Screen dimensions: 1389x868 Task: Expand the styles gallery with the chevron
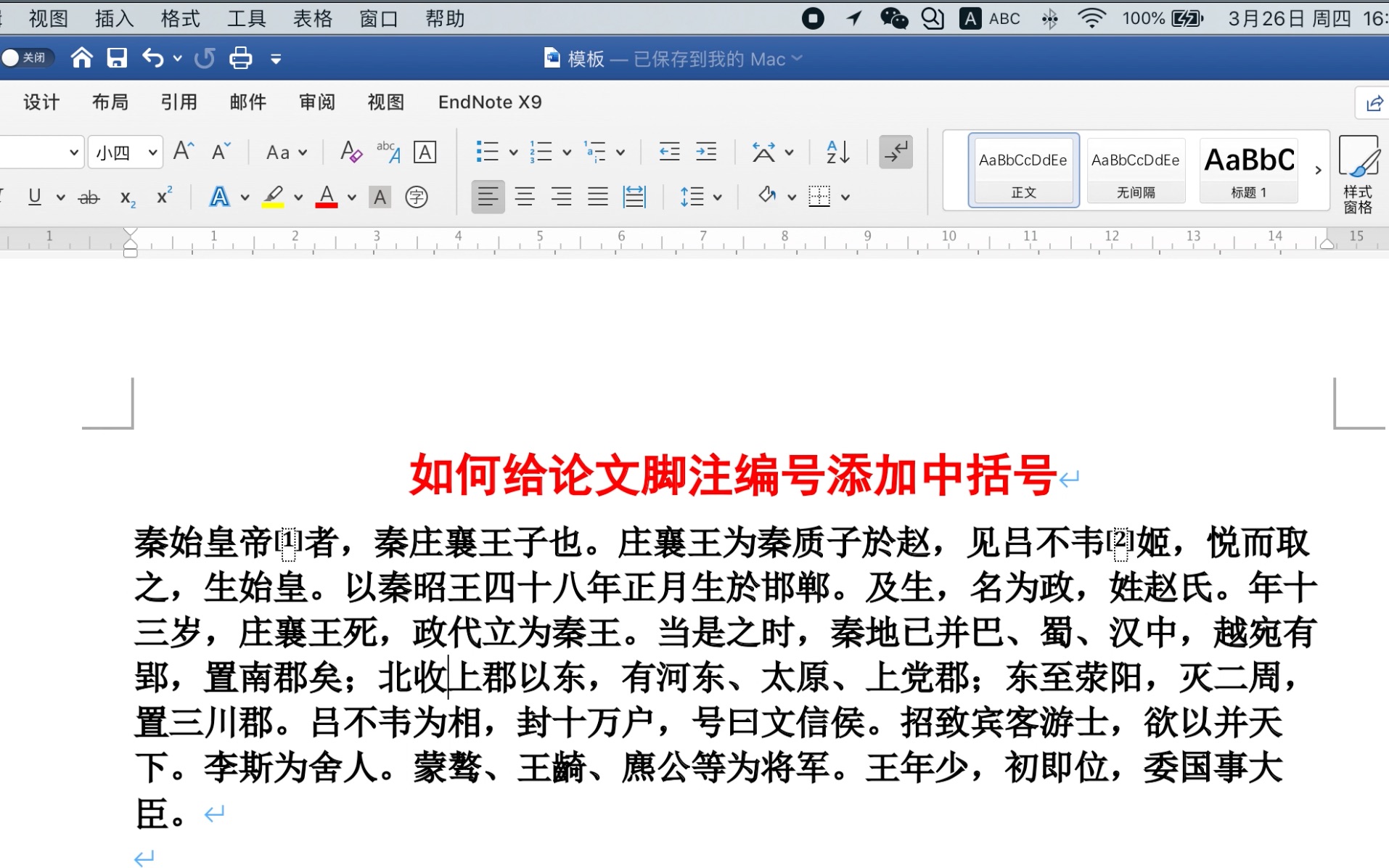coord(1318,171)
